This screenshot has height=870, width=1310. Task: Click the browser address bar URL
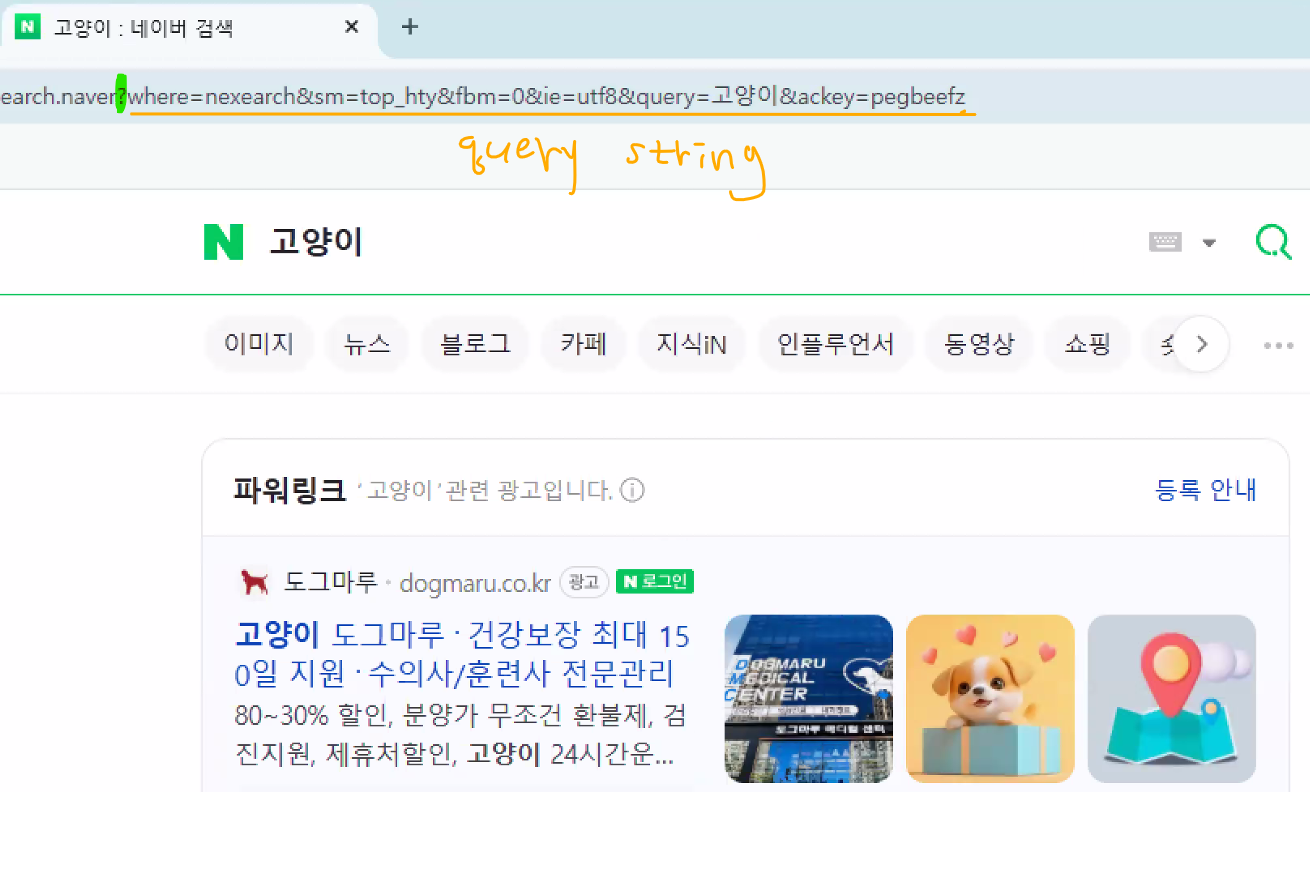[x=485, y=97]
